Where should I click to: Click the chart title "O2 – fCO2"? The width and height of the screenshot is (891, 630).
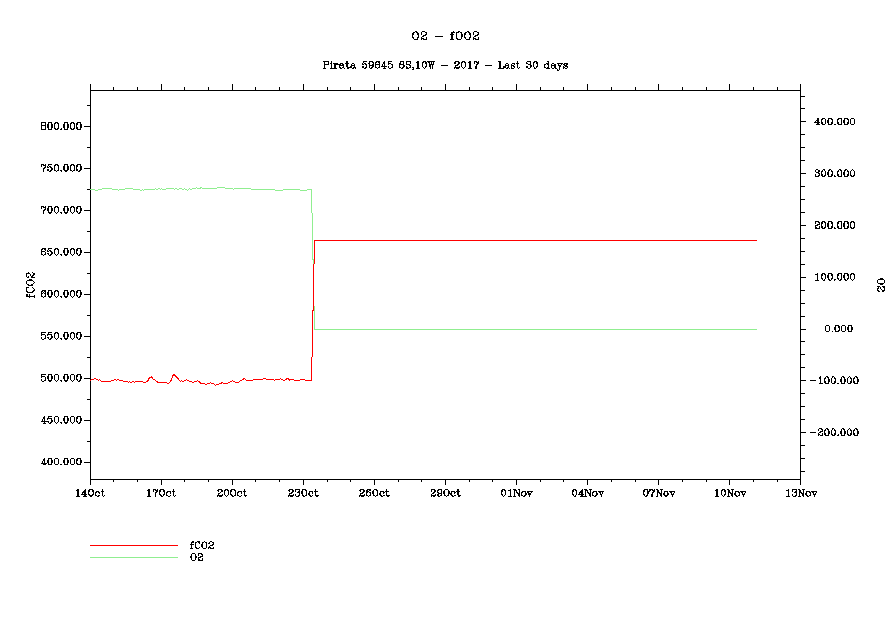[445, 36]
